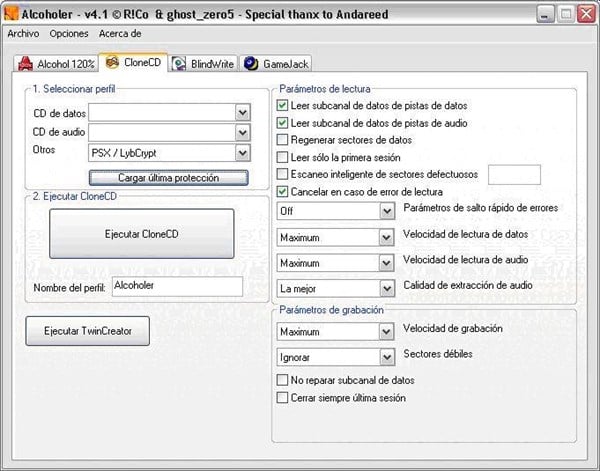Image resolution: width=600 pixels, height=471 pixels.
Task: Uncheck Leer subcanal de pistas de audio
Action: (x=282, y=123)
